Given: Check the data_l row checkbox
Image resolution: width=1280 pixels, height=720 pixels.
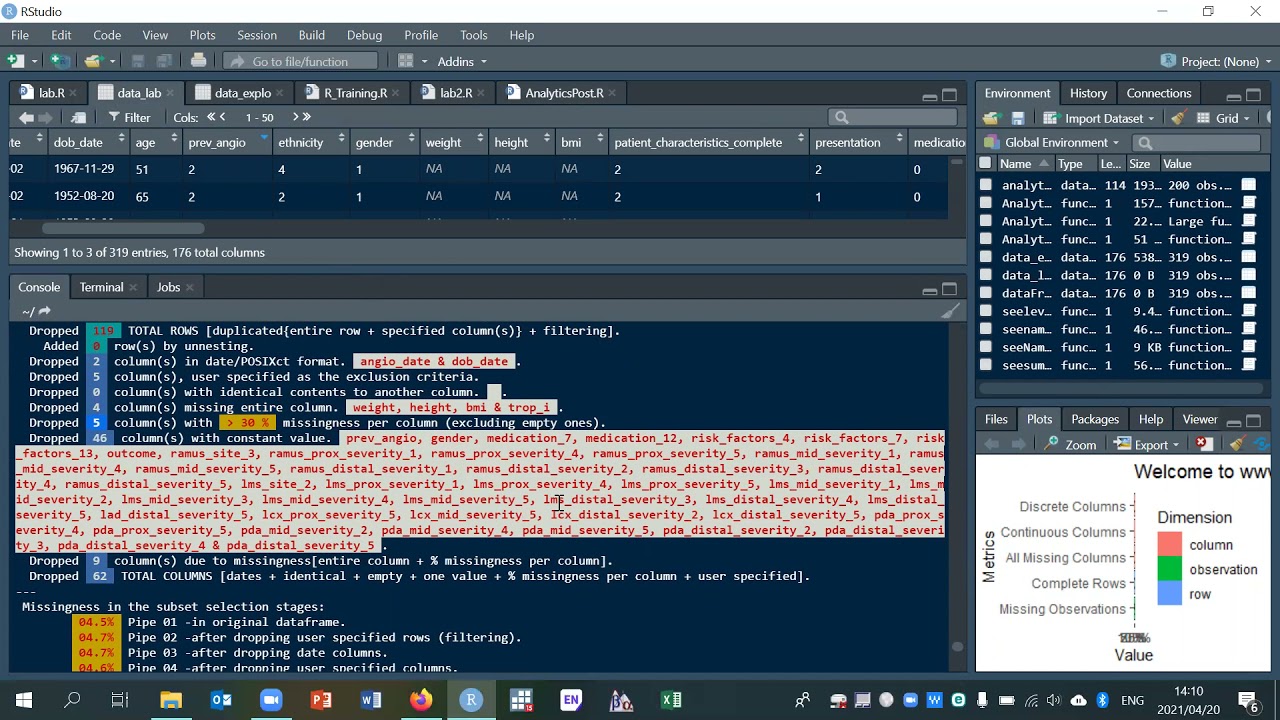Looking at the screenshot, I should coord(986,275).
